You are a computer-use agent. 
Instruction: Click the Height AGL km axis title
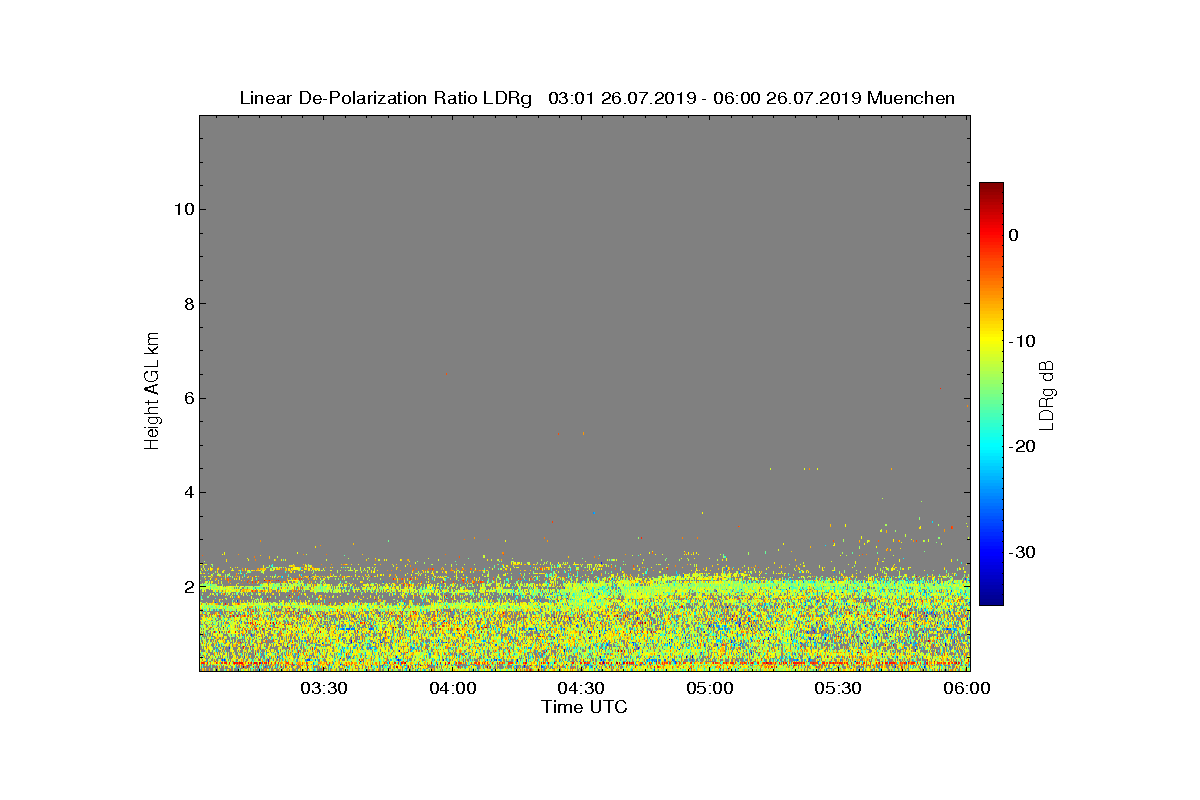(x=152, y=392)
